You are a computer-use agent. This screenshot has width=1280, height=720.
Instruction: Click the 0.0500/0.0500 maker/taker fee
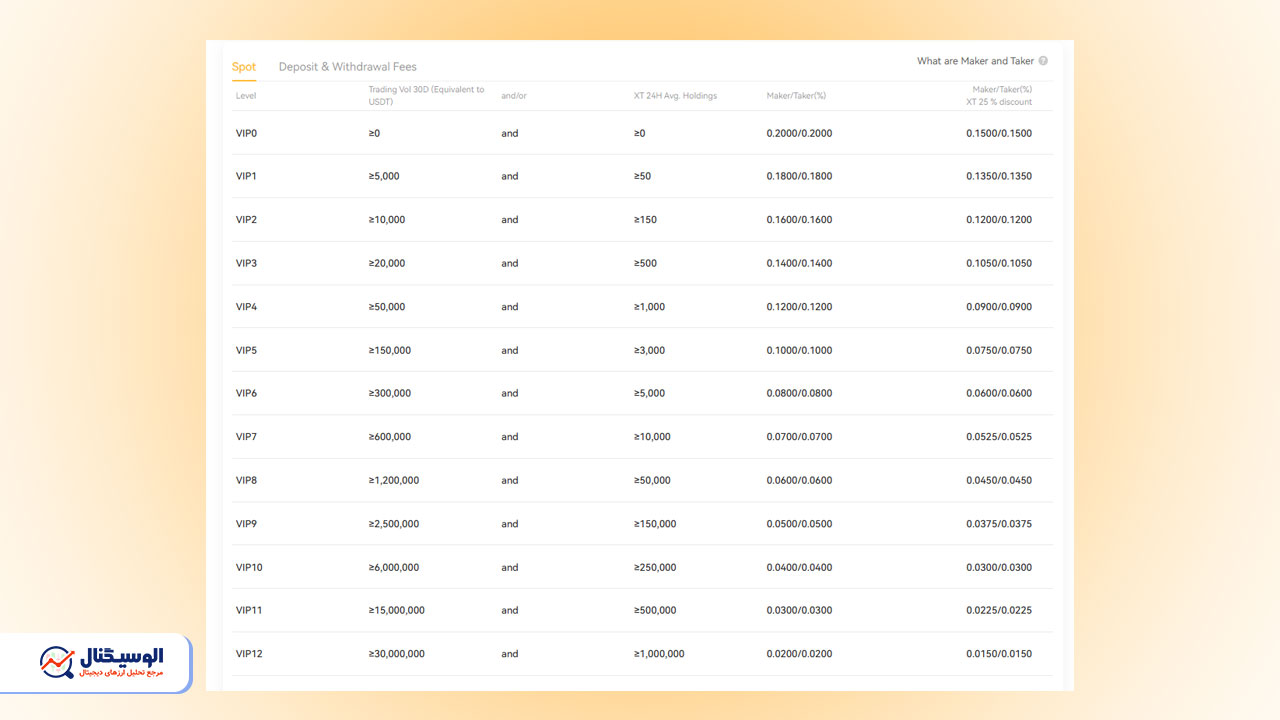click(x=799, y=524)
